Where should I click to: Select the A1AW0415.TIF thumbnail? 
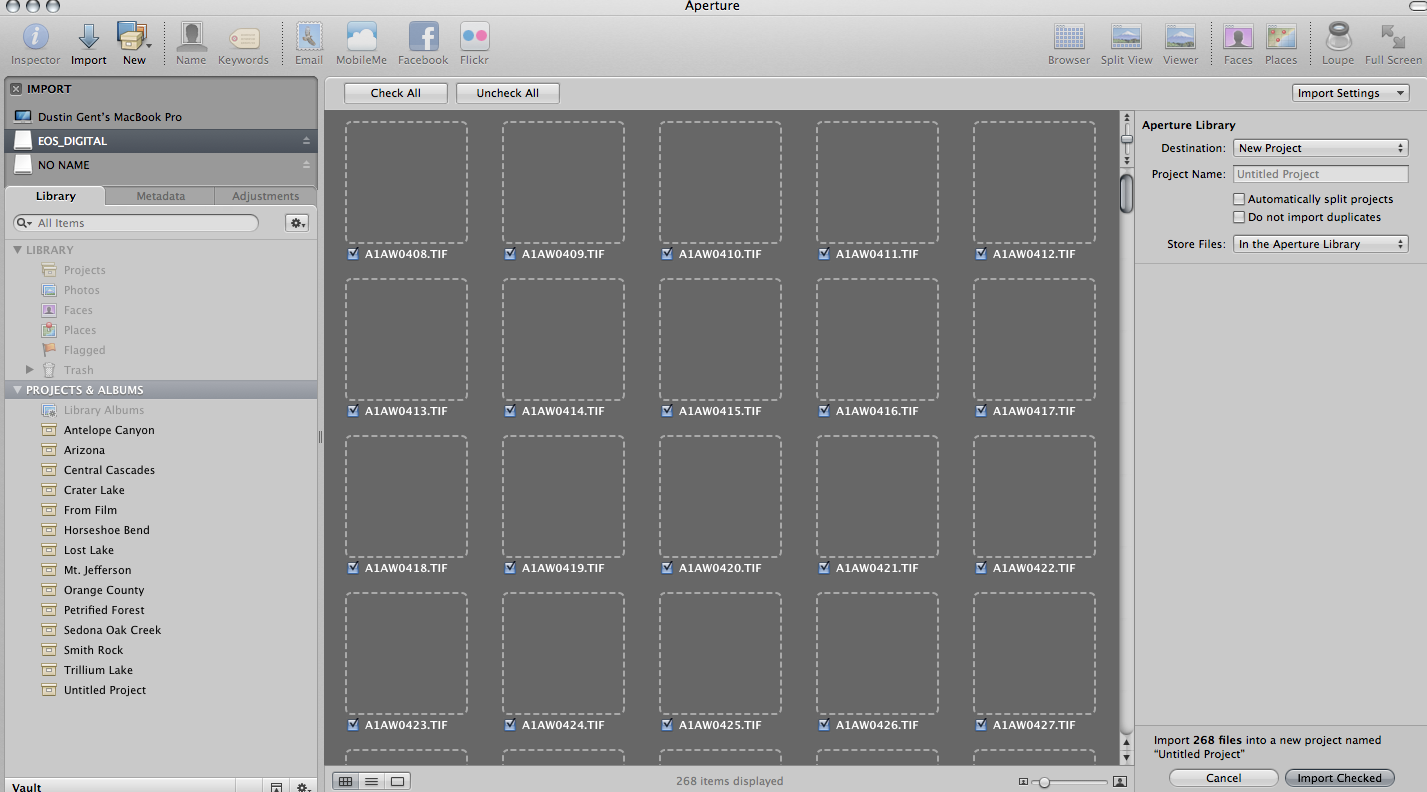(x=720, y=339)
